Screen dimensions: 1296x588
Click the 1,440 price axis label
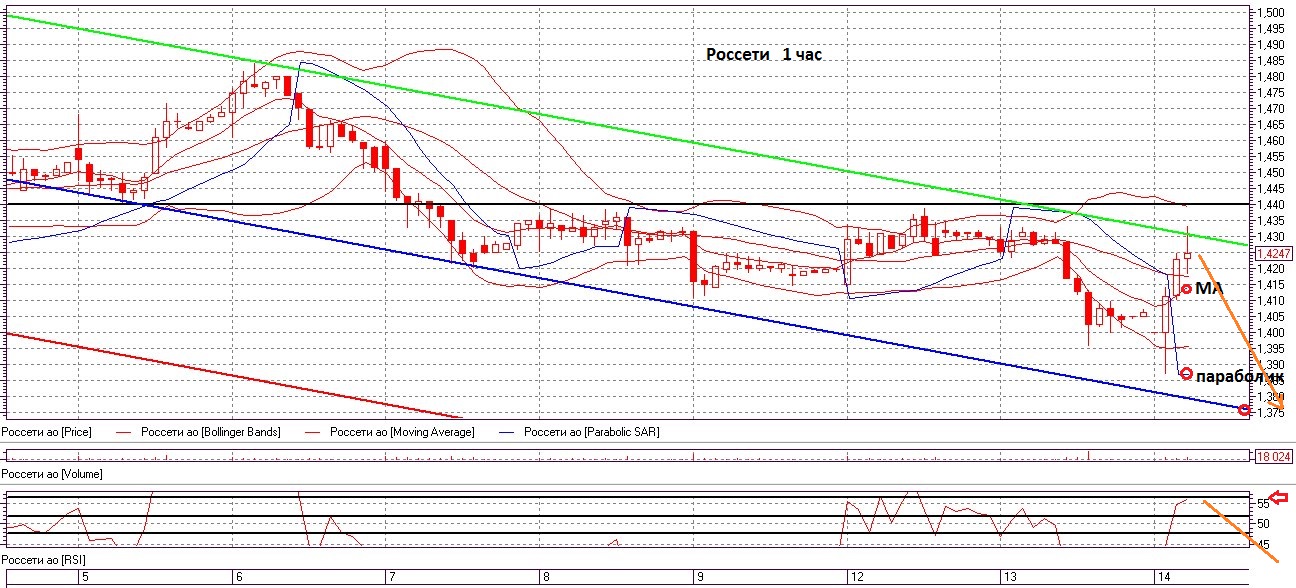(1271, 204)
